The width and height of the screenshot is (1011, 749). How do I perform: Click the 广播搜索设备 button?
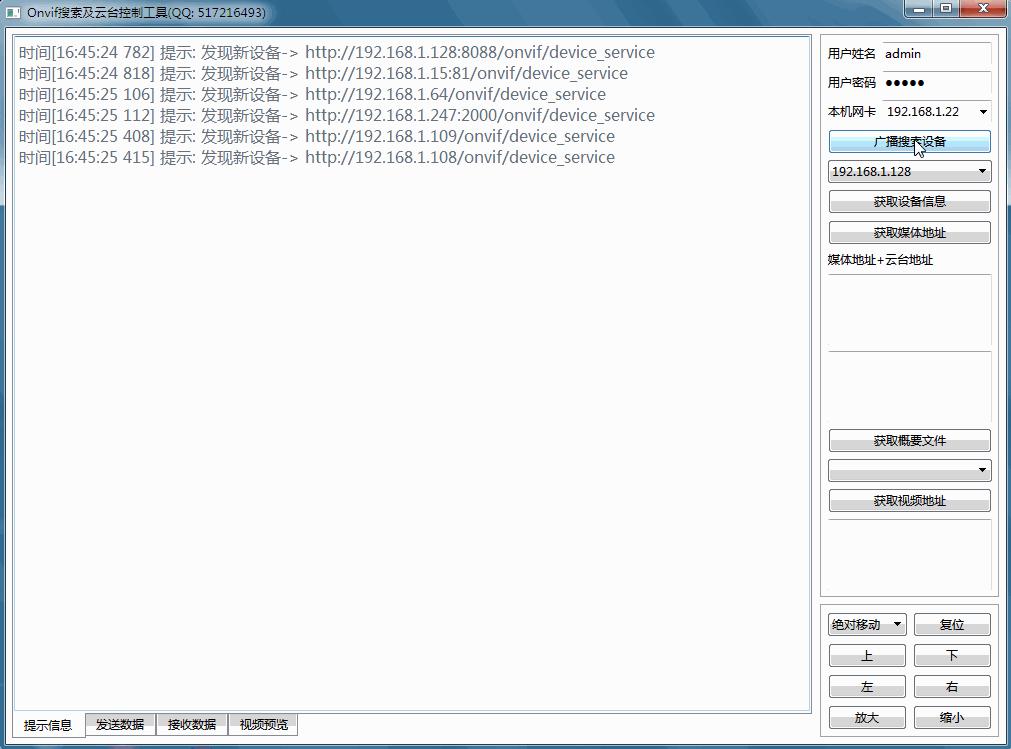[x=909, y=141]
